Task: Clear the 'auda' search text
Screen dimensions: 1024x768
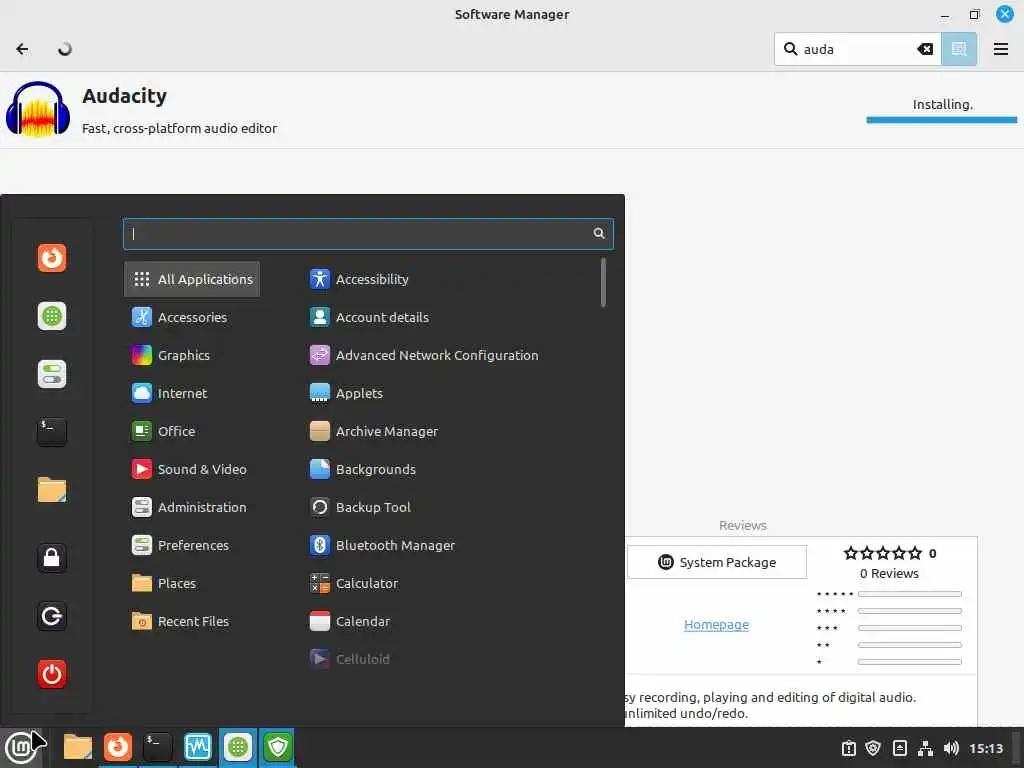Action: 925,49
